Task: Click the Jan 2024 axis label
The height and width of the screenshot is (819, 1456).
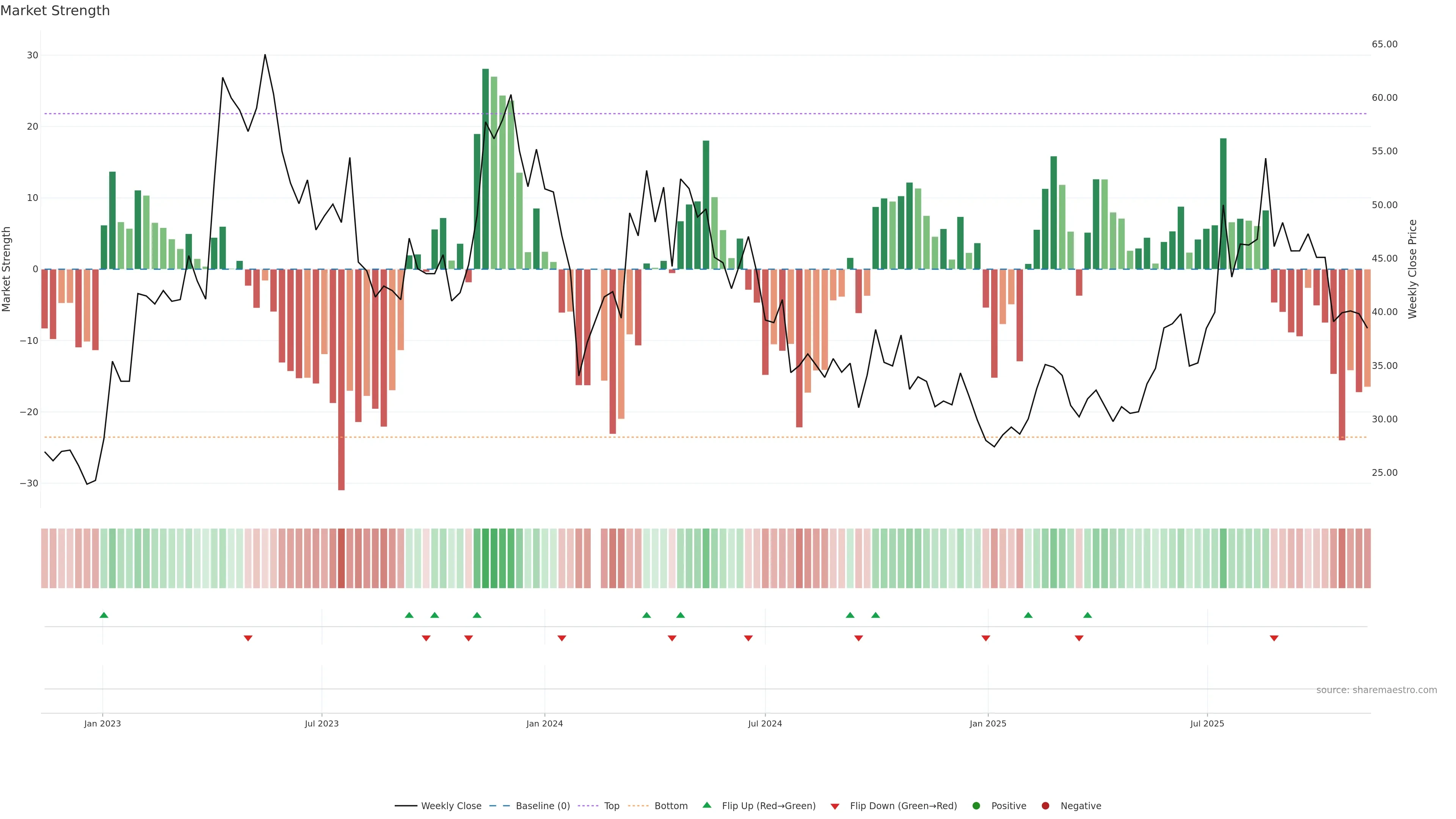Action: click(544, 723)
